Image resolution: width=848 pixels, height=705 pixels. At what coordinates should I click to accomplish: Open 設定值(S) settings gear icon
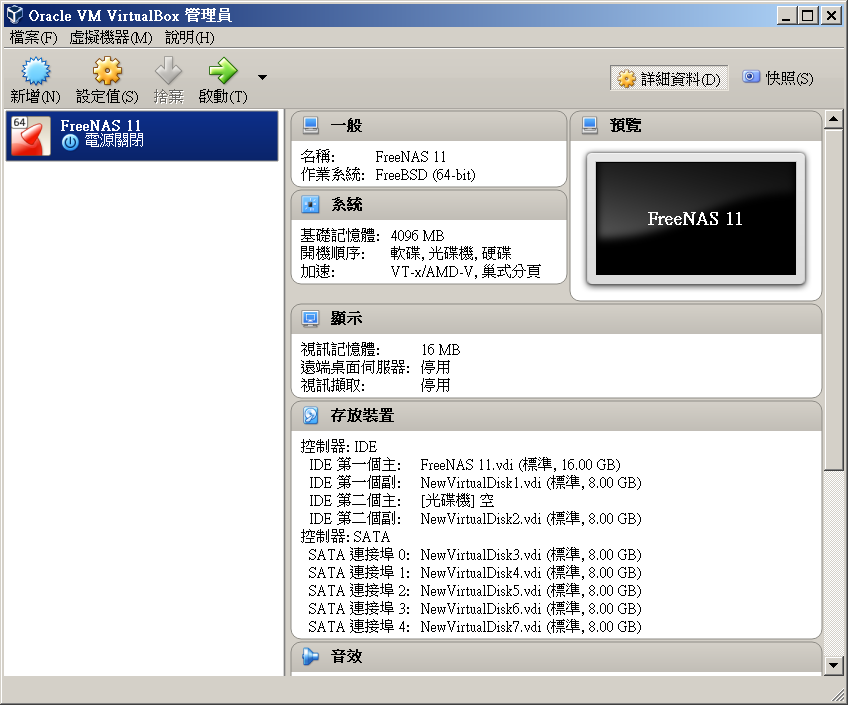107,71
